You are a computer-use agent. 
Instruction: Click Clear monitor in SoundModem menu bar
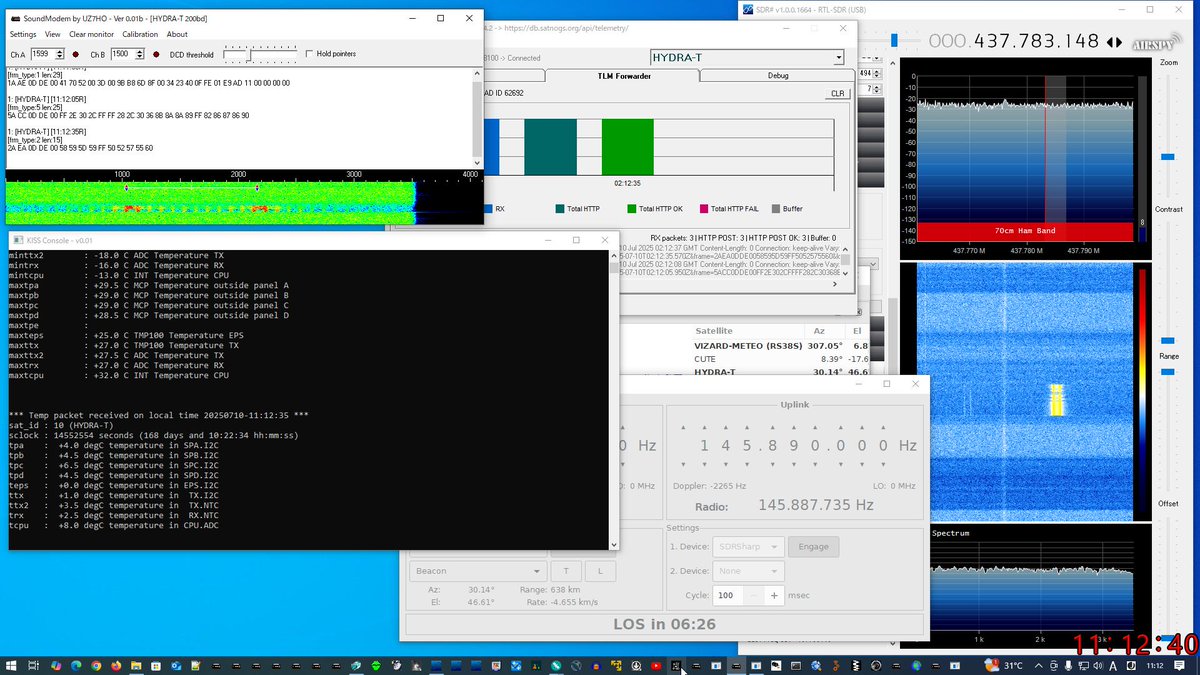pos(91,34)
